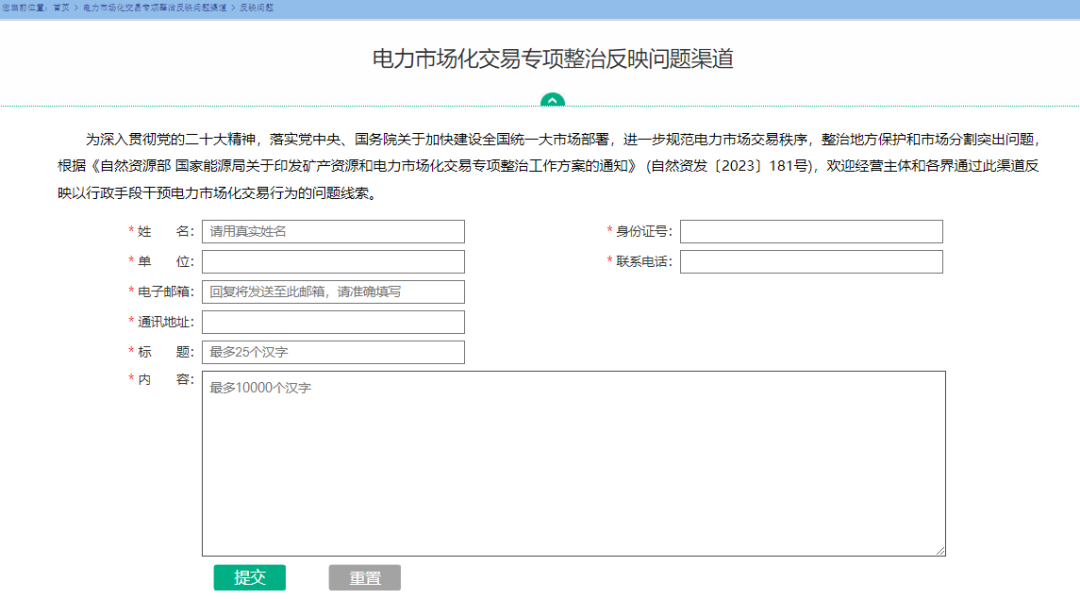Image resolution: width=1080 pixels, height=599 pixels.
Task: Focus the 姓名 field with 请用真实姓名 placeholder
Action: pyautogui.click(x=333, y=232)
